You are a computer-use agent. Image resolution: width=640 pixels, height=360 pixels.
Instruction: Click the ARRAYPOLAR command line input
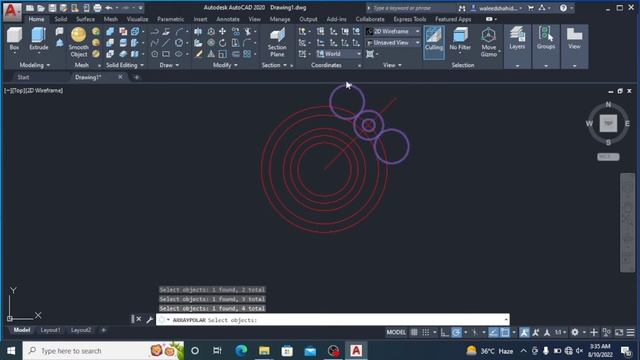point(333,320)
